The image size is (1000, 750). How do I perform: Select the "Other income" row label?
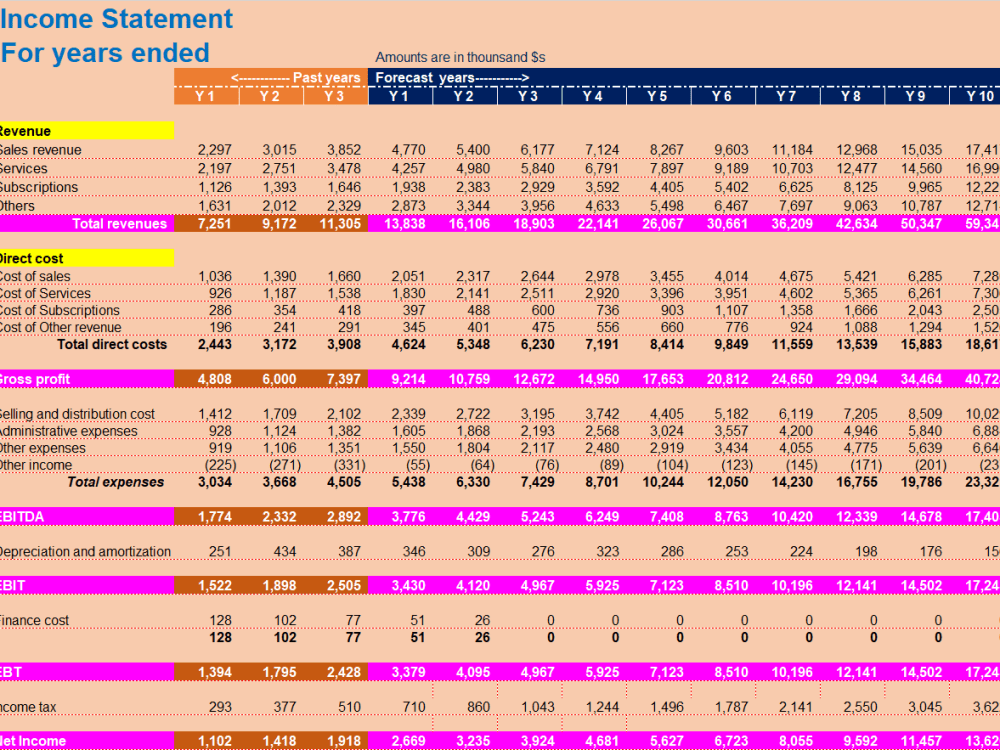35,466
